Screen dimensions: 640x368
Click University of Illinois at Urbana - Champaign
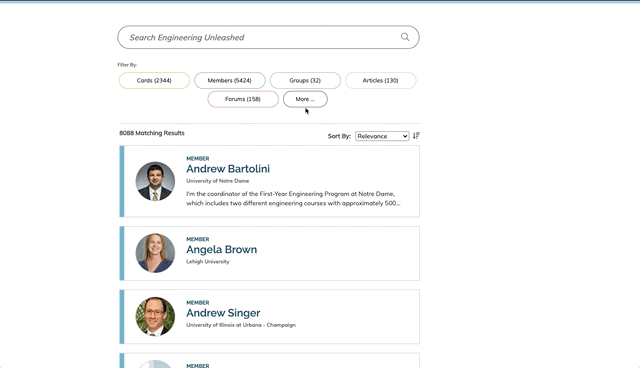(241, 325)
